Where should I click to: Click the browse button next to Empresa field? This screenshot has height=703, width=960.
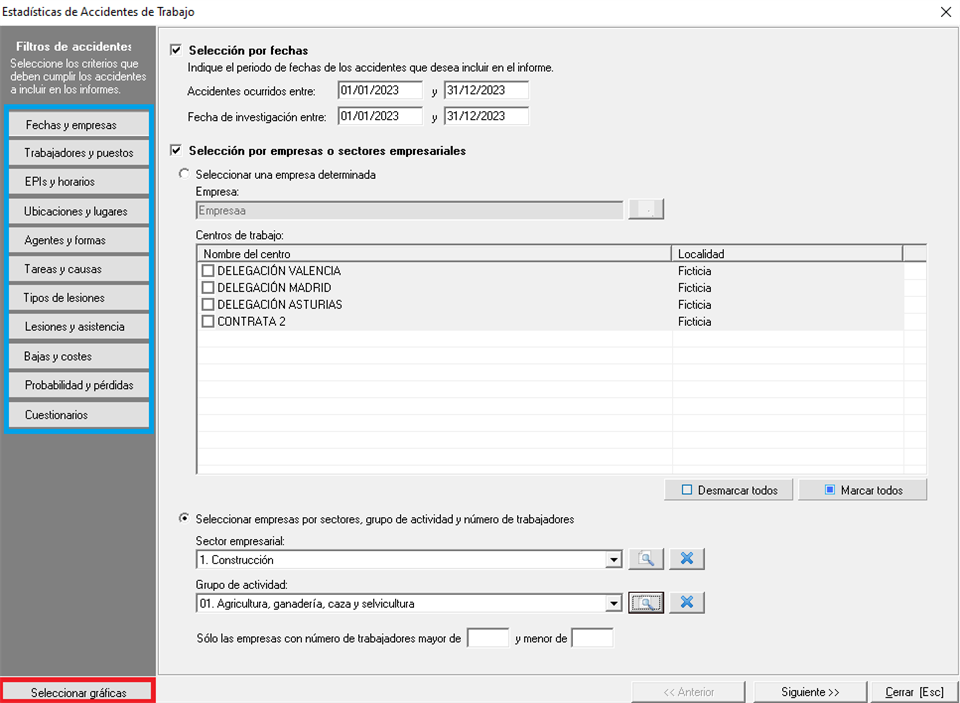(x=646, y=210)
